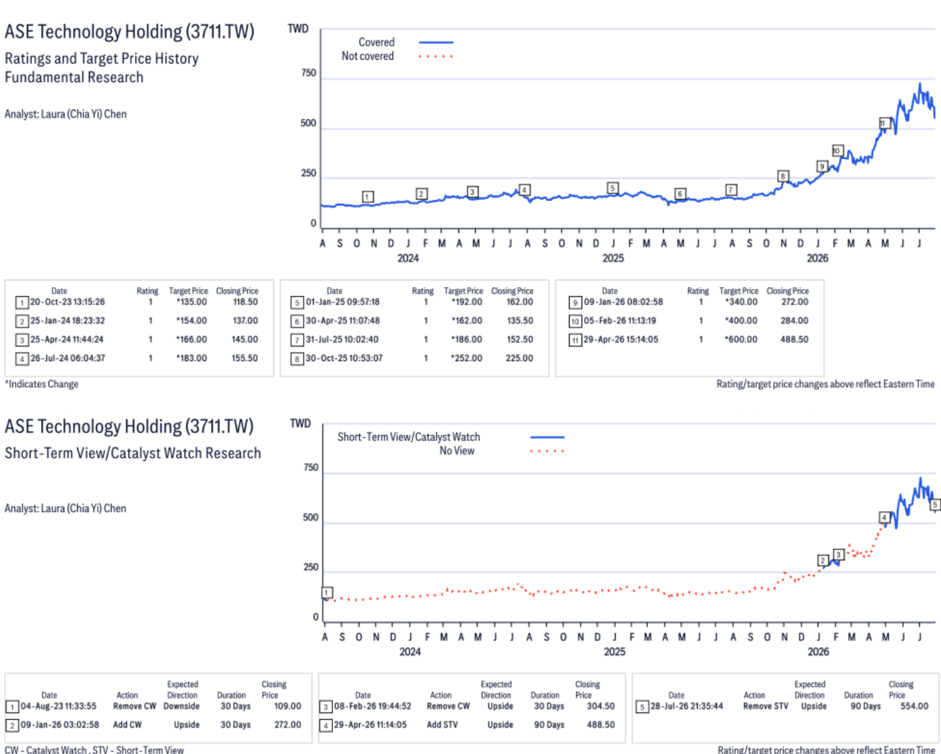Click marker 1 at the start of the Catalyst Watch chart
The width and height of the screenshot is (941, 754).
tap(326, 593)
